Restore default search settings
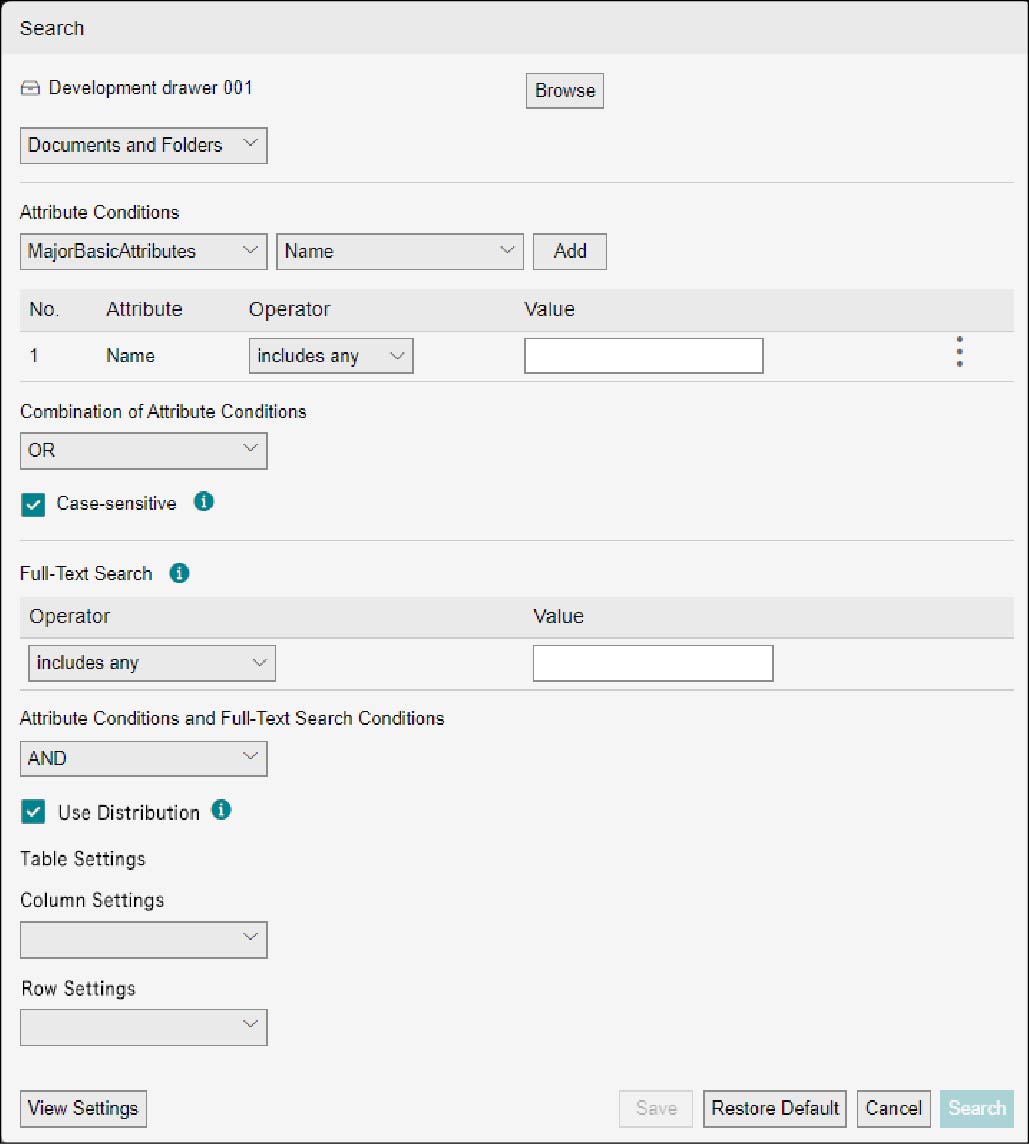Screen dimensions: 1029x1144 [774, 1108]
